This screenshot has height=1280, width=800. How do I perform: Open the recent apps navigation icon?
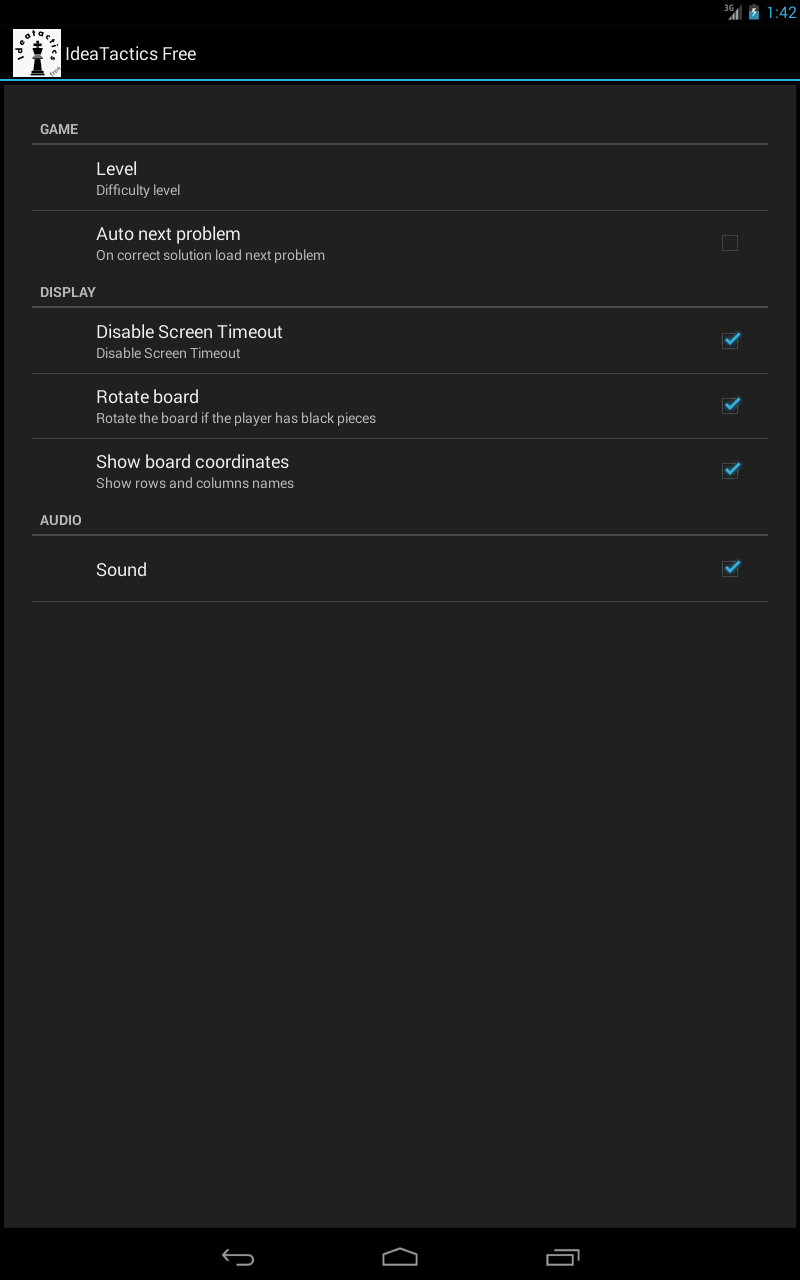[x=562, y=1257]
